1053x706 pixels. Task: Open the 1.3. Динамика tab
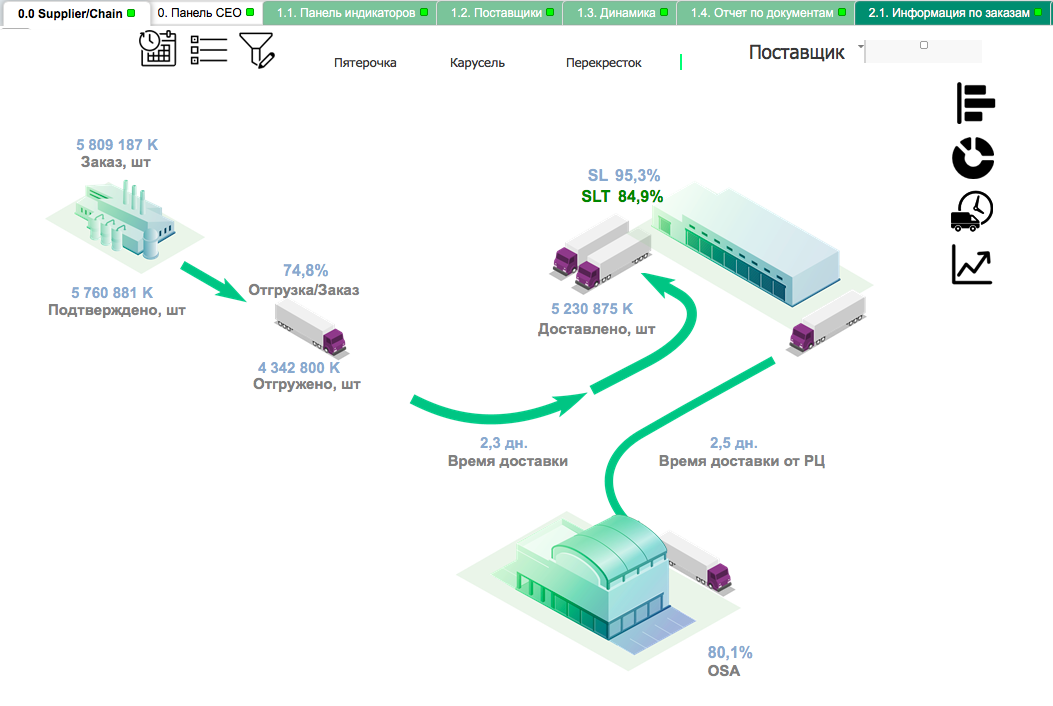click(x=616, y=14)
